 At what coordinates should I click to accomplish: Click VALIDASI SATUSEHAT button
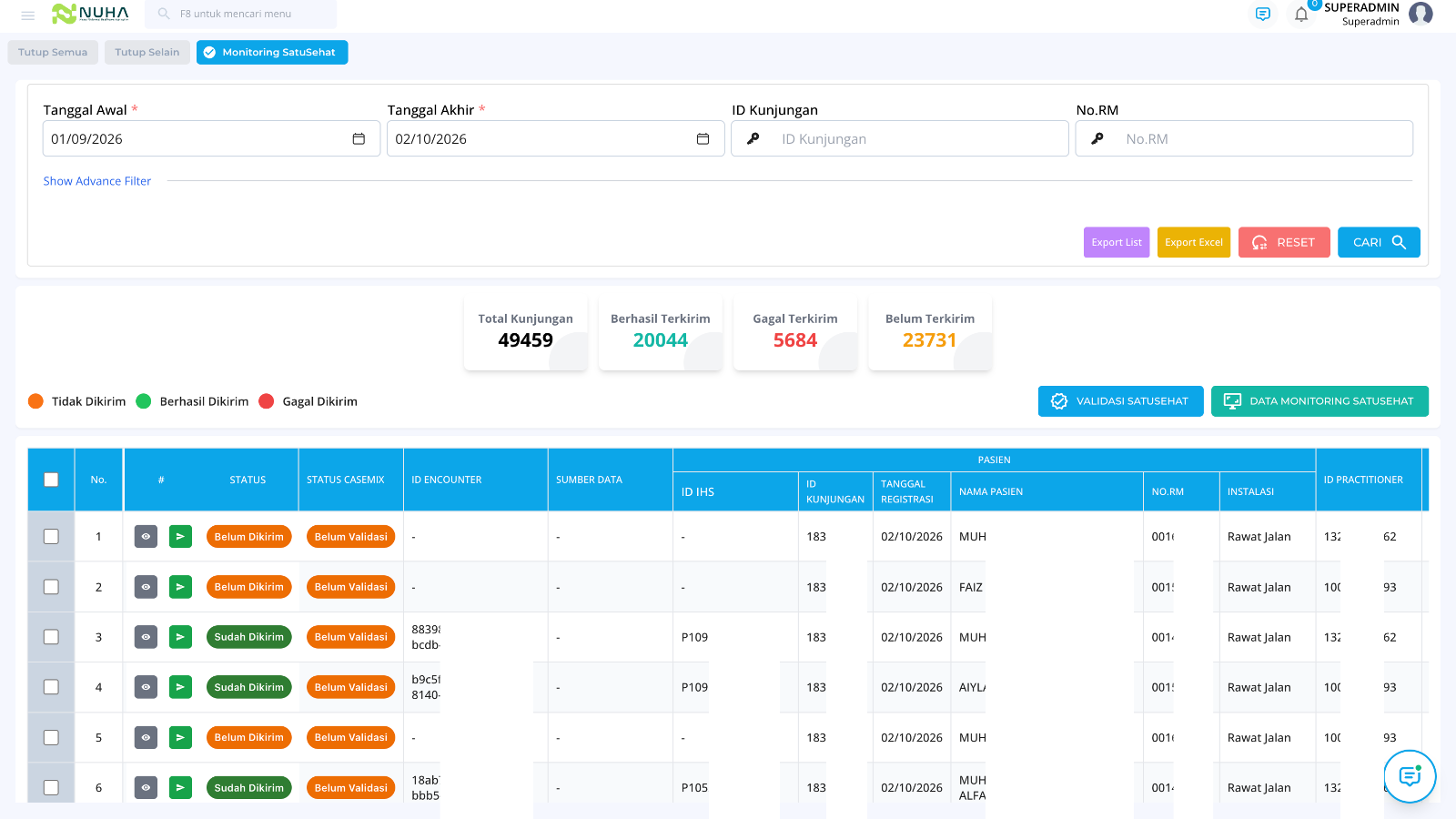[1121, 401]
